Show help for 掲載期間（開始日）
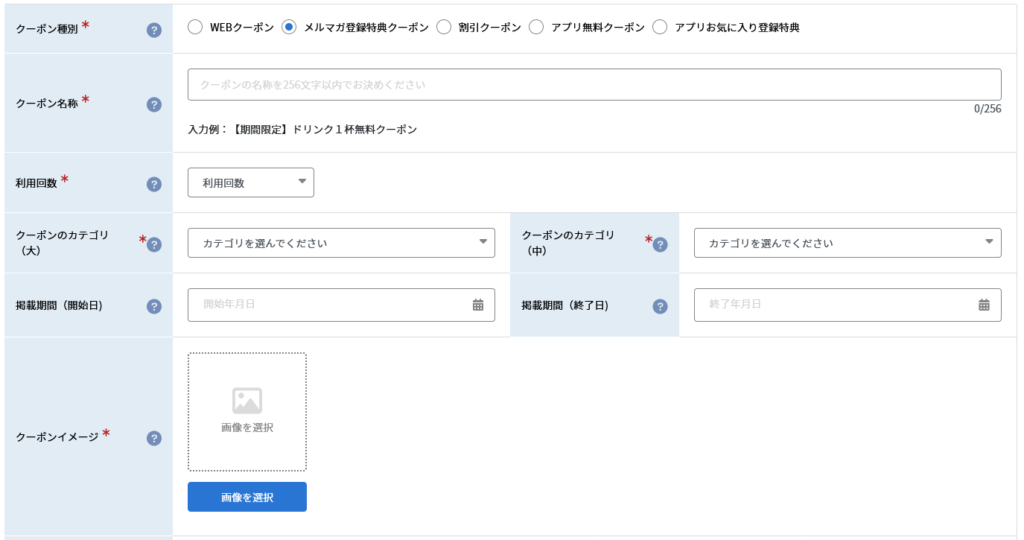The width and height of the screenshot is (1024, 540). coord(153,306)
